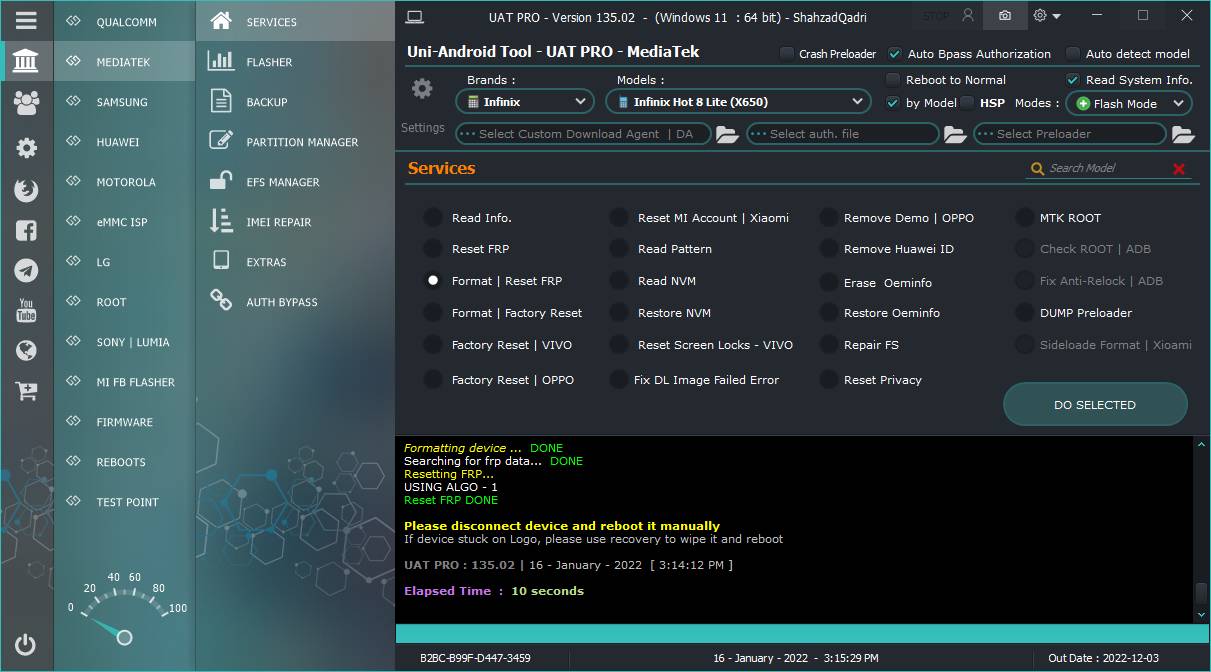
Task: Open the Models dropdown Infinix Hot 8 Lite
Action: [x=739, y=102]
